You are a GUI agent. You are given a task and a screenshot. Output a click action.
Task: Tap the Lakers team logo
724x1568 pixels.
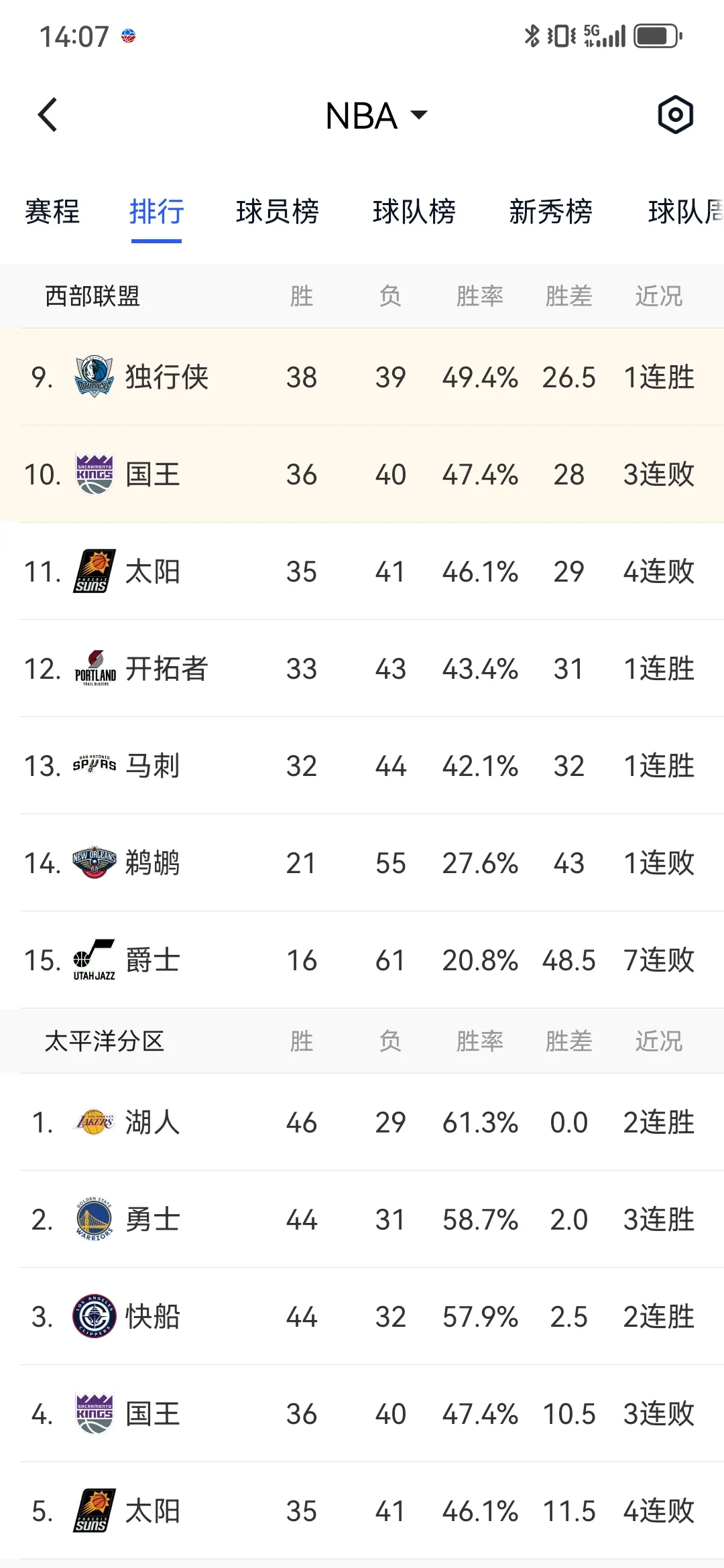pyautogui.click(x=94, y=1122)
